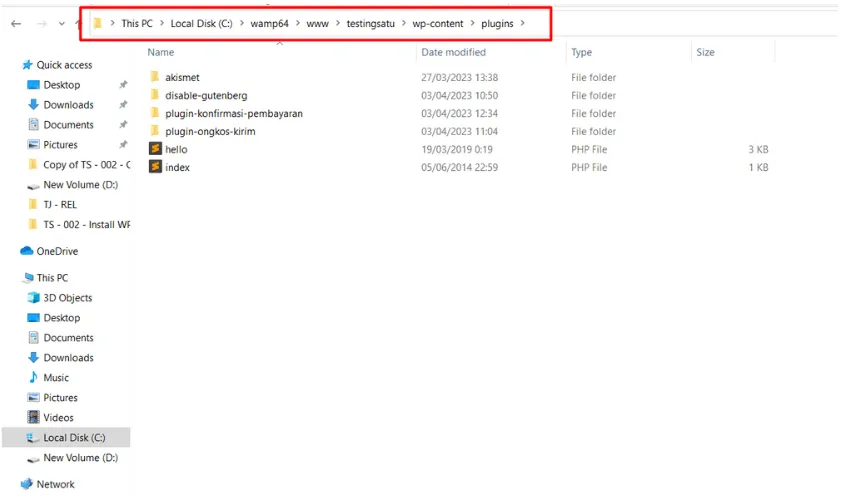Expand chevron after wamp64 breadcrumb
Image resolution: width=841 pixels, height=497 pixels.
[x=298, y=23]
